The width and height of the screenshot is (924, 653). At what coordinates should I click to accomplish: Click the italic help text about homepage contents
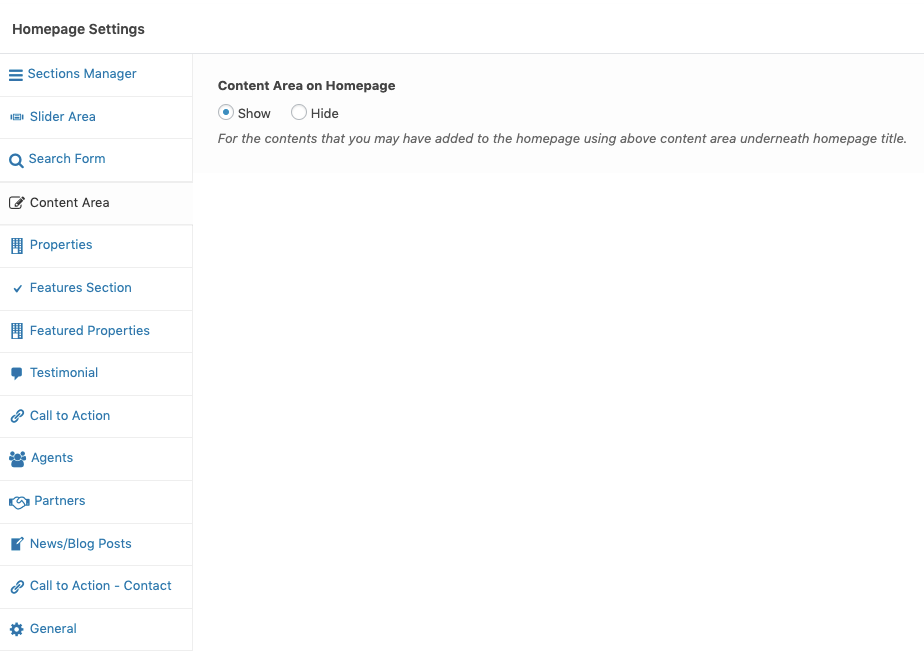pyautogui.click(x=562, y=138)
